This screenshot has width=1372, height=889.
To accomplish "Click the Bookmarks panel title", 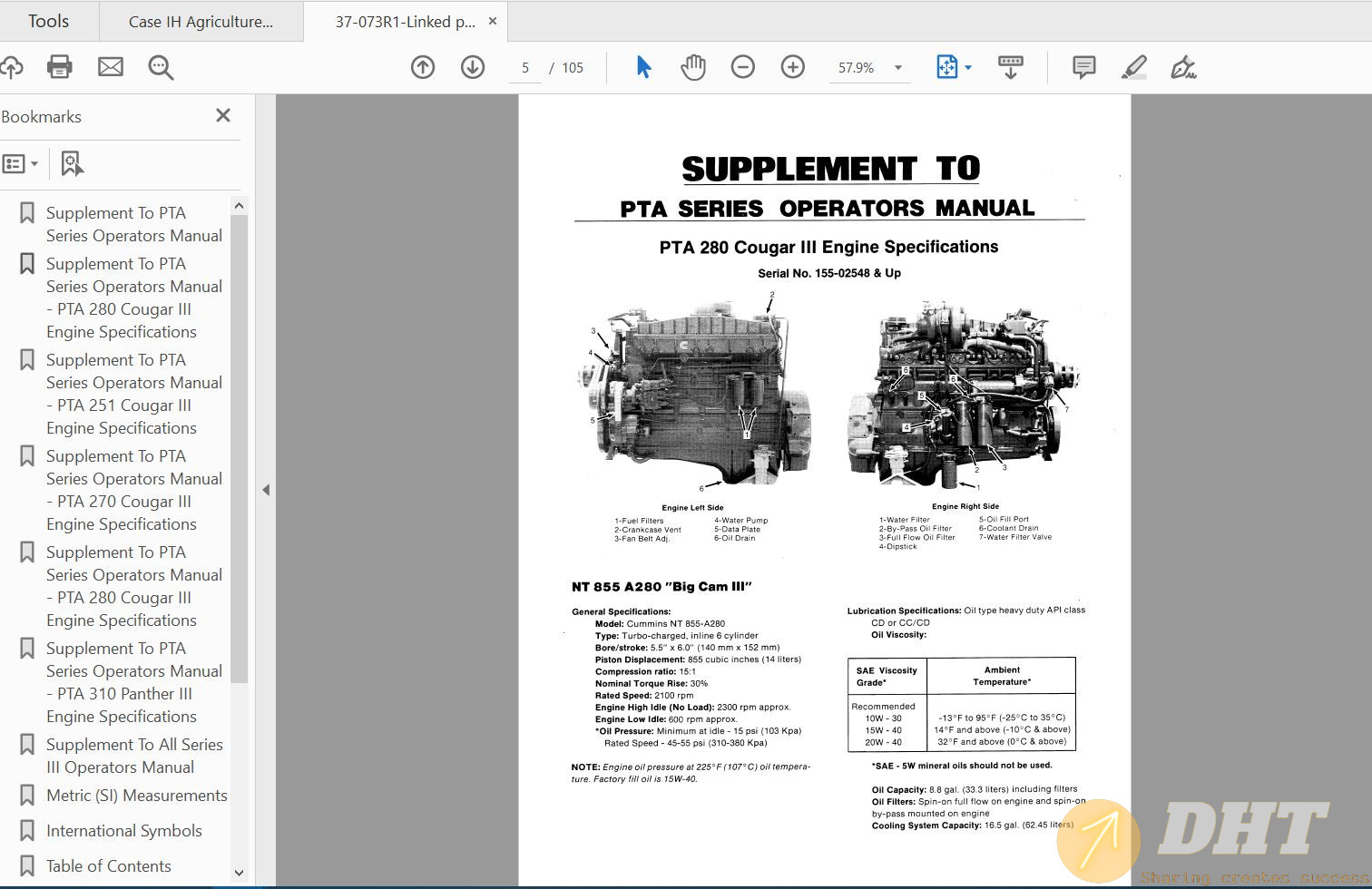I will 42,116.
